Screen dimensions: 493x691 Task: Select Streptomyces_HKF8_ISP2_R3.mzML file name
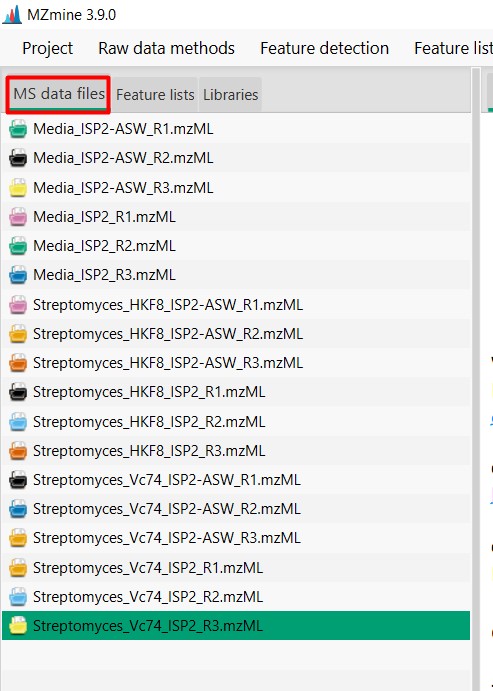[149, 451]
